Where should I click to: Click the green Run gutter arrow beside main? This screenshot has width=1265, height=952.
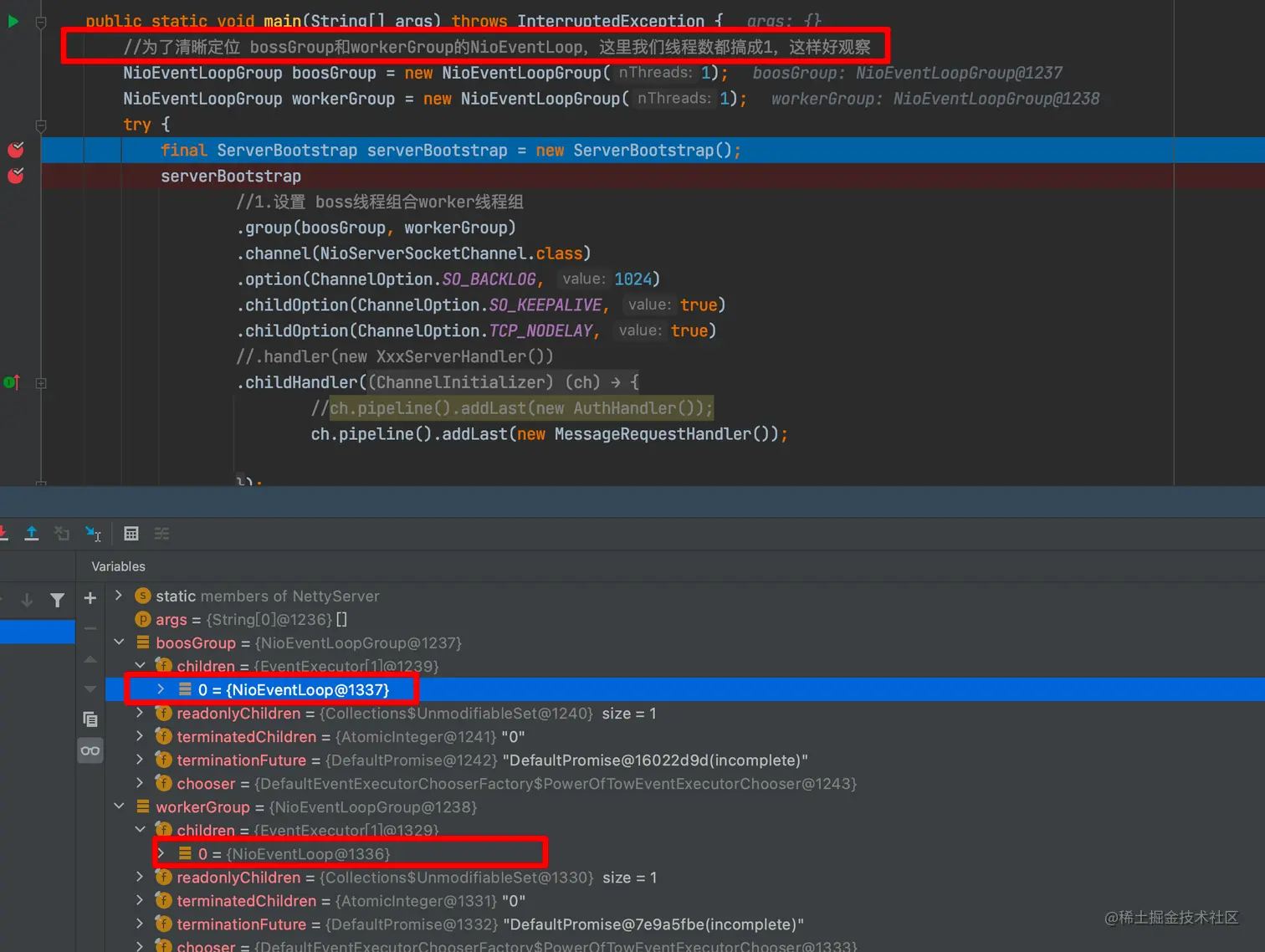click(x=13, y=21)
